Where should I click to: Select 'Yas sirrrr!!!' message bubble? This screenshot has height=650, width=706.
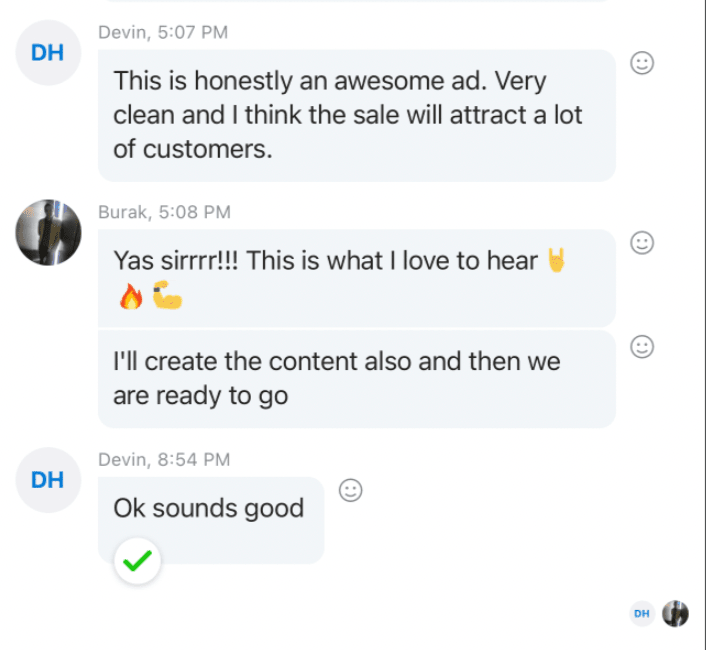point(357,278)
